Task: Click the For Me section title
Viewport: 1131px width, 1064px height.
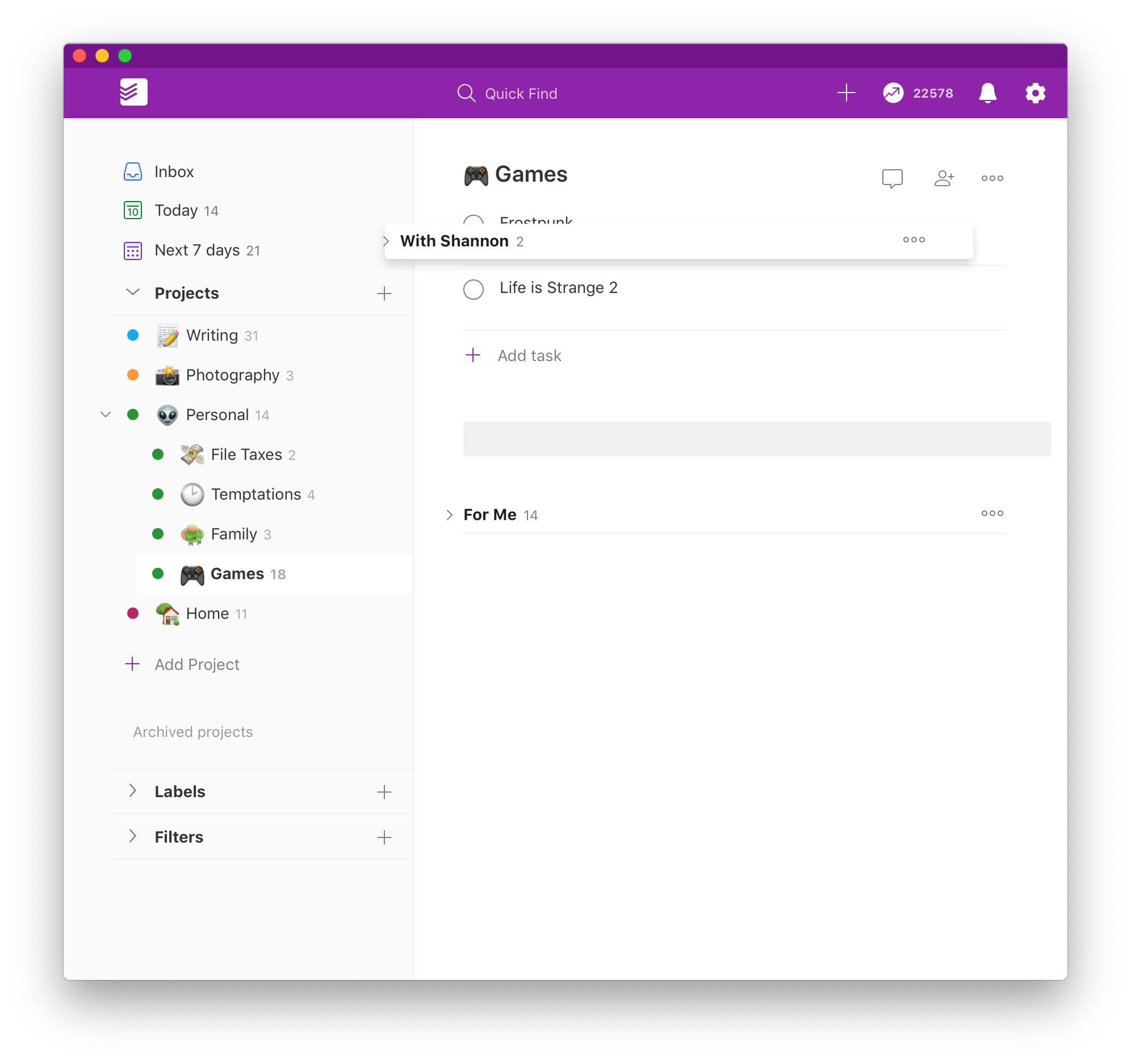Action: (490, 515)
